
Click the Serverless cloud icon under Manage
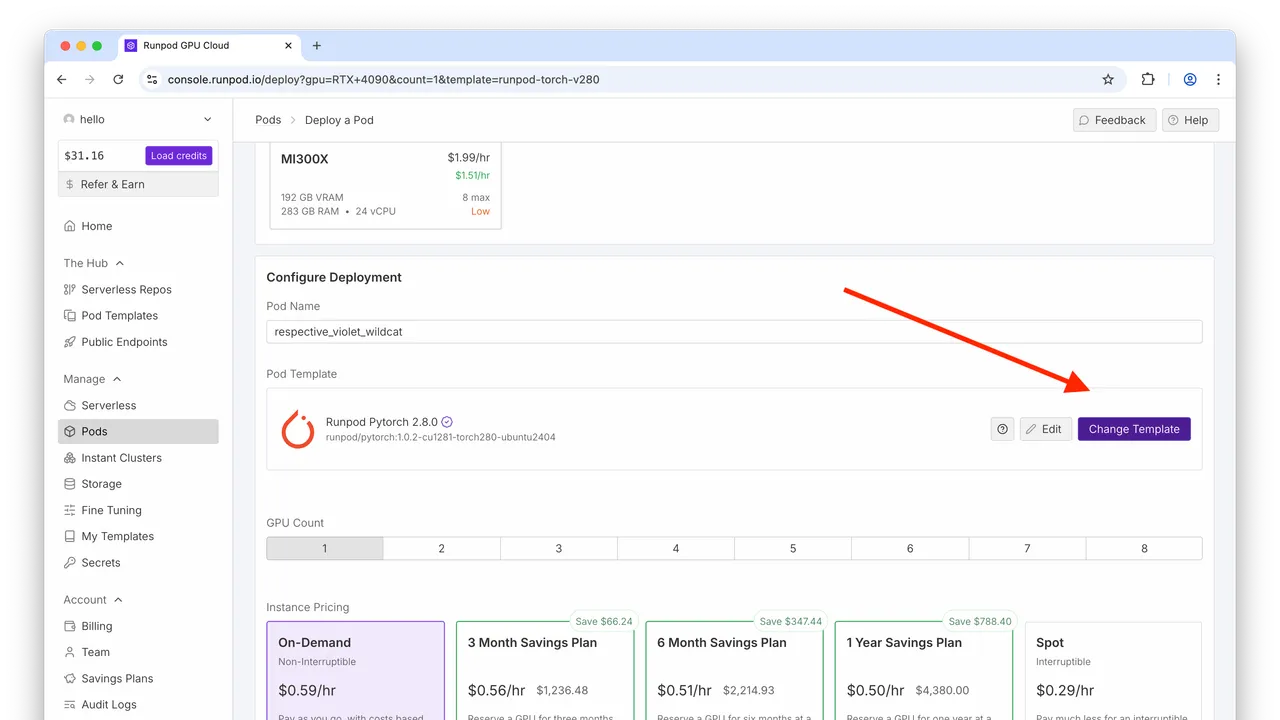point(69,406)
